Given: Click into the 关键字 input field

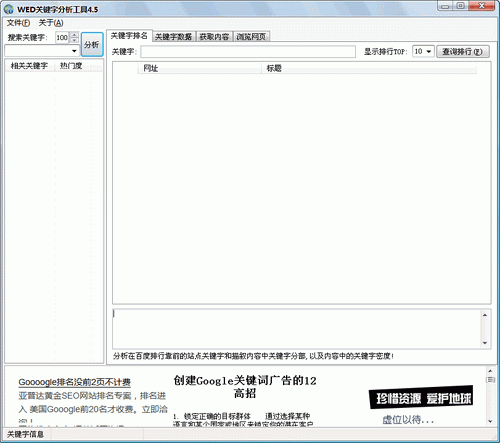Looking at the screenshot, I should coord(248,52).
